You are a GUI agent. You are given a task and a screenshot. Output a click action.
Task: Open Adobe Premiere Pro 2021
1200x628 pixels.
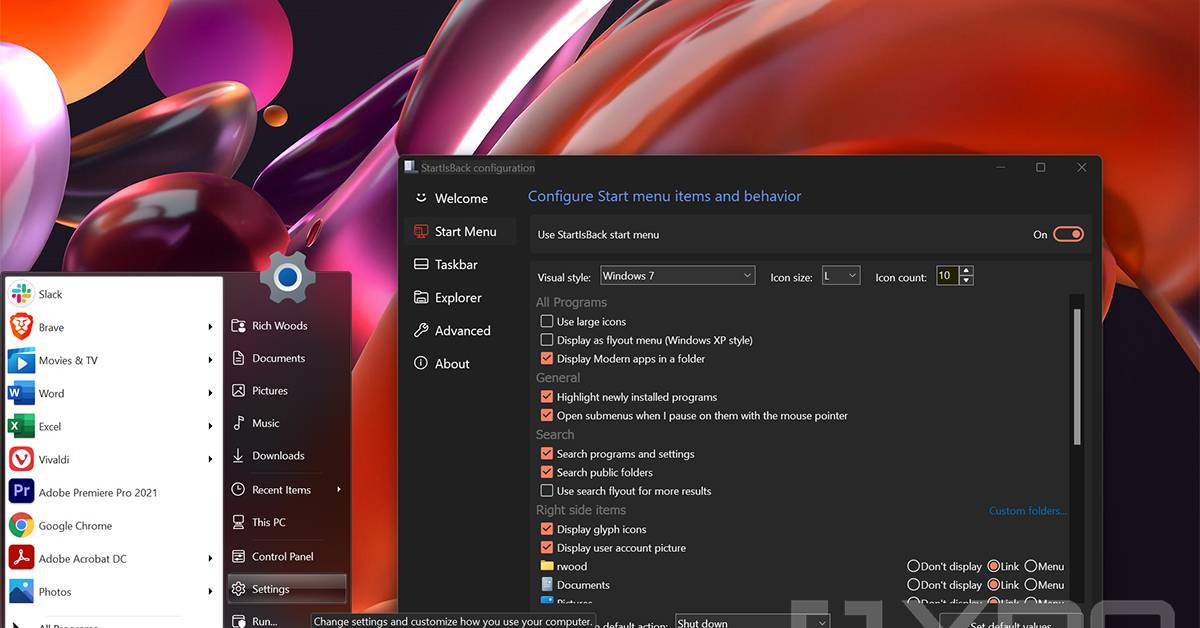point(97,492)
